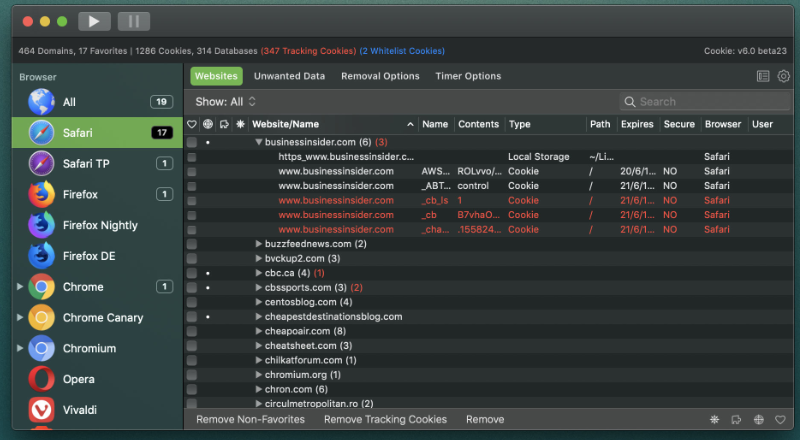Select All browsers globe icon
The image size is (800, 440).
[x=42, y=102]
